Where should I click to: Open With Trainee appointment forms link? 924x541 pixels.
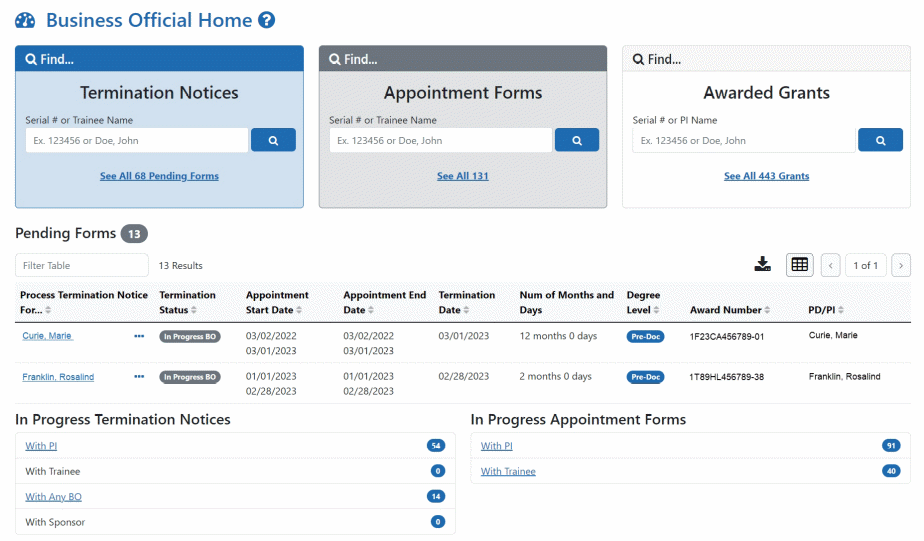tap(508, 471)
